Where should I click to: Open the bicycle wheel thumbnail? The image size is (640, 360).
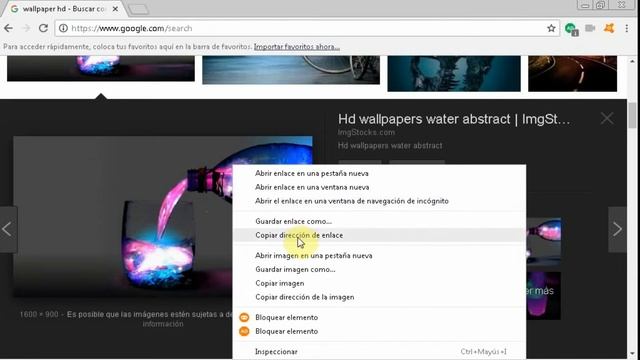pyautogui.click(x=291, y=70)
